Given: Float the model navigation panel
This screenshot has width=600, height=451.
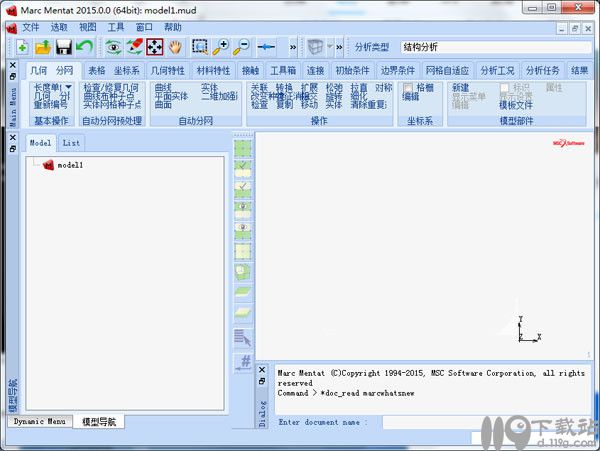Looking at the screenshot, I should [x=13, y=149].
